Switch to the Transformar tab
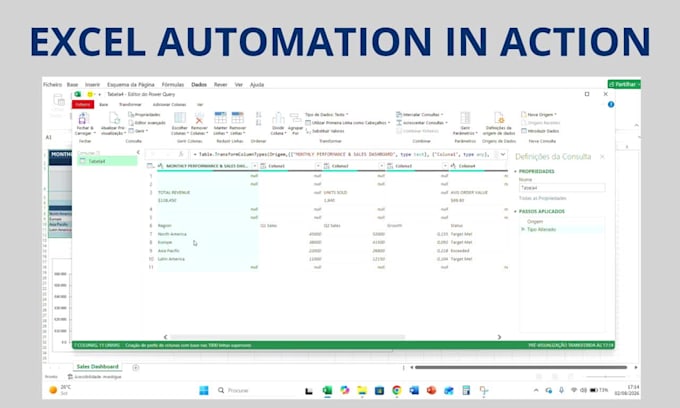 tap(130, 104)
